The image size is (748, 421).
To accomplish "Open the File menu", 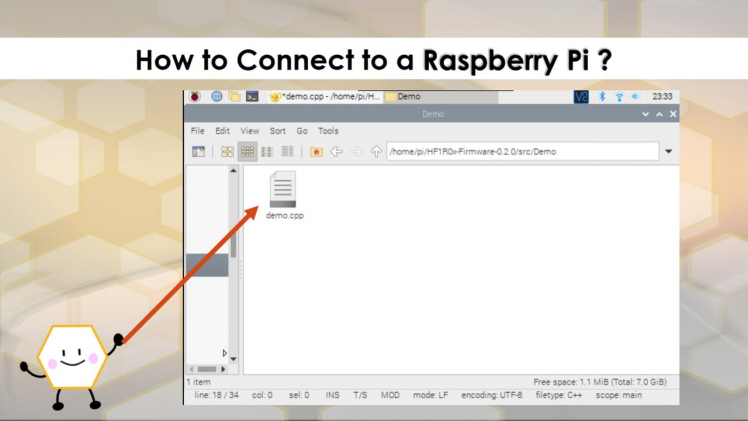I will pyautogui.click(x=197, y=131).
